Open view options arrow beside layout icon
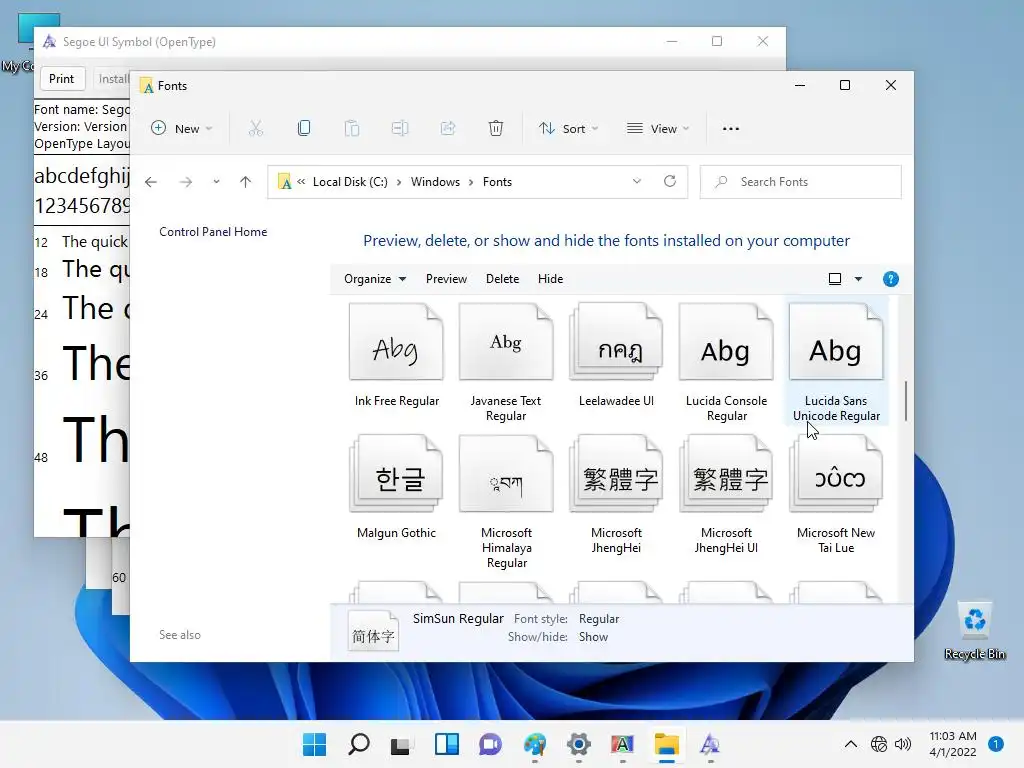 [858, 279]
